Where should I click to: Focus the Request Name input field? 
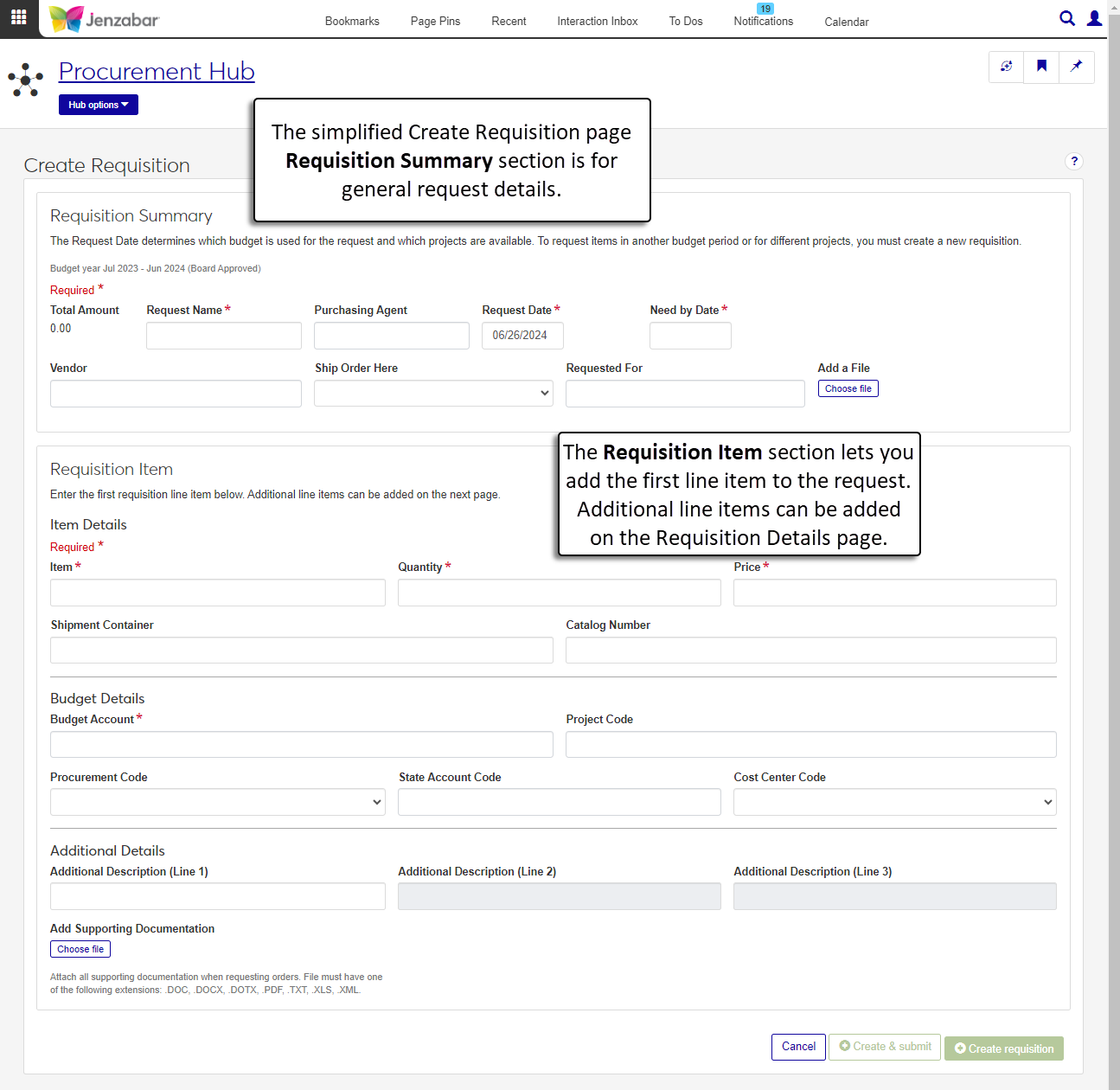pyautogui.click(x=224, y=336)
